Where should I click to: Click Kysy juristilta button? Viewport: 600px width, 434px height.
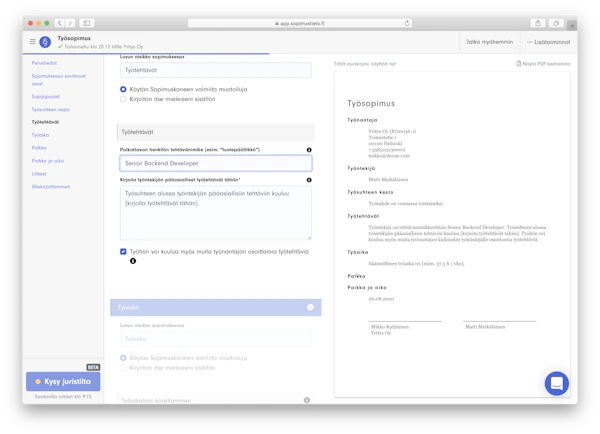point(63,382)
